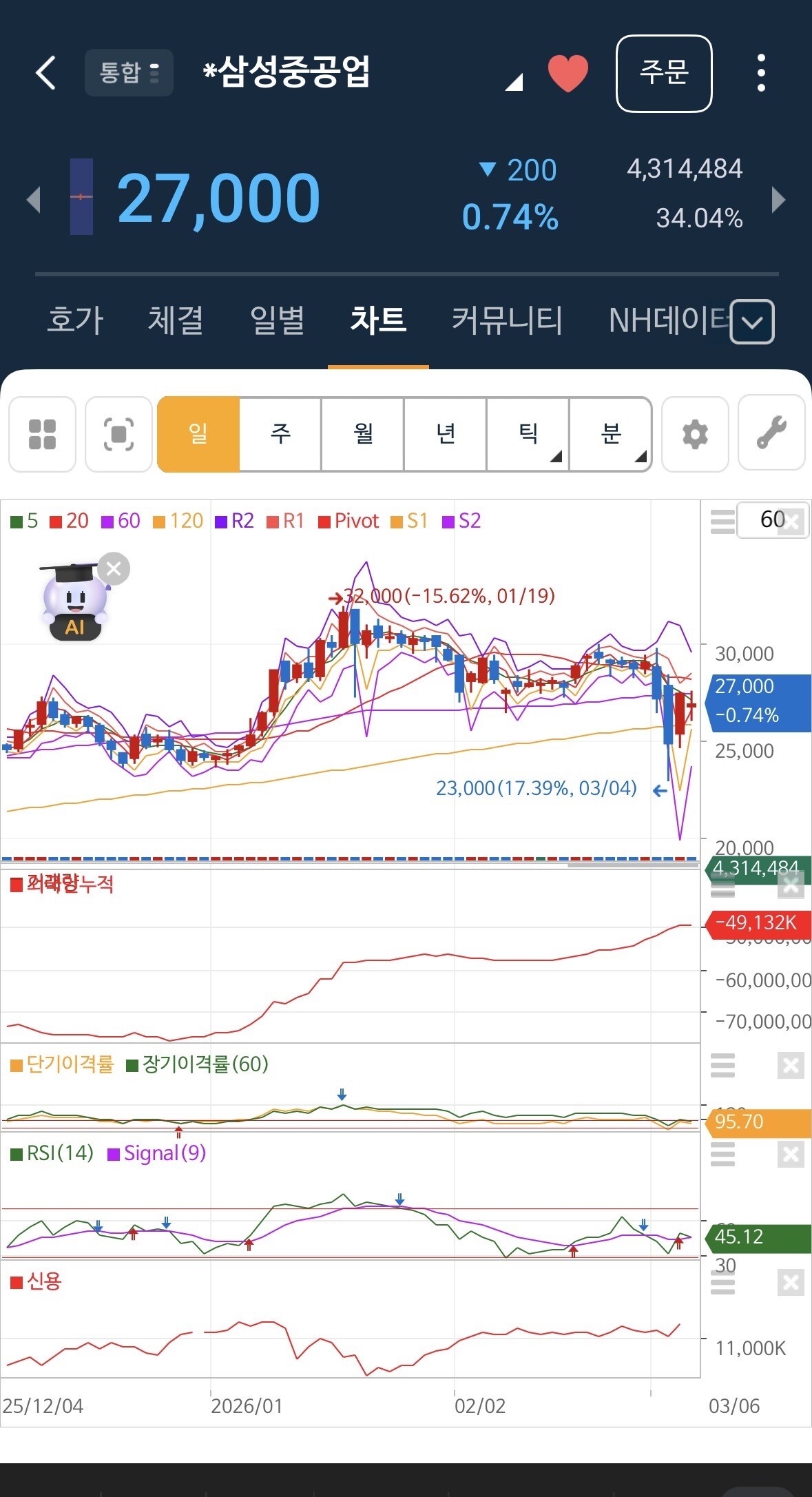Switch to the 호가 tab
The image size is (812, 1497).
(75, 320)
